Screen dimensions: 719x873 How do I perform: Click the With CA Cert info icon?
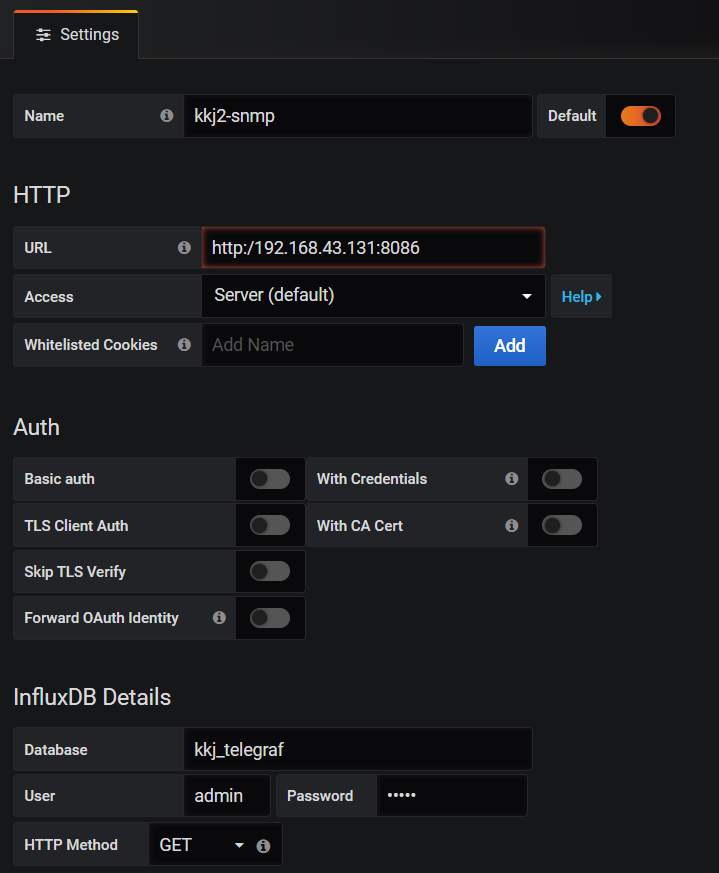[512, 526]
